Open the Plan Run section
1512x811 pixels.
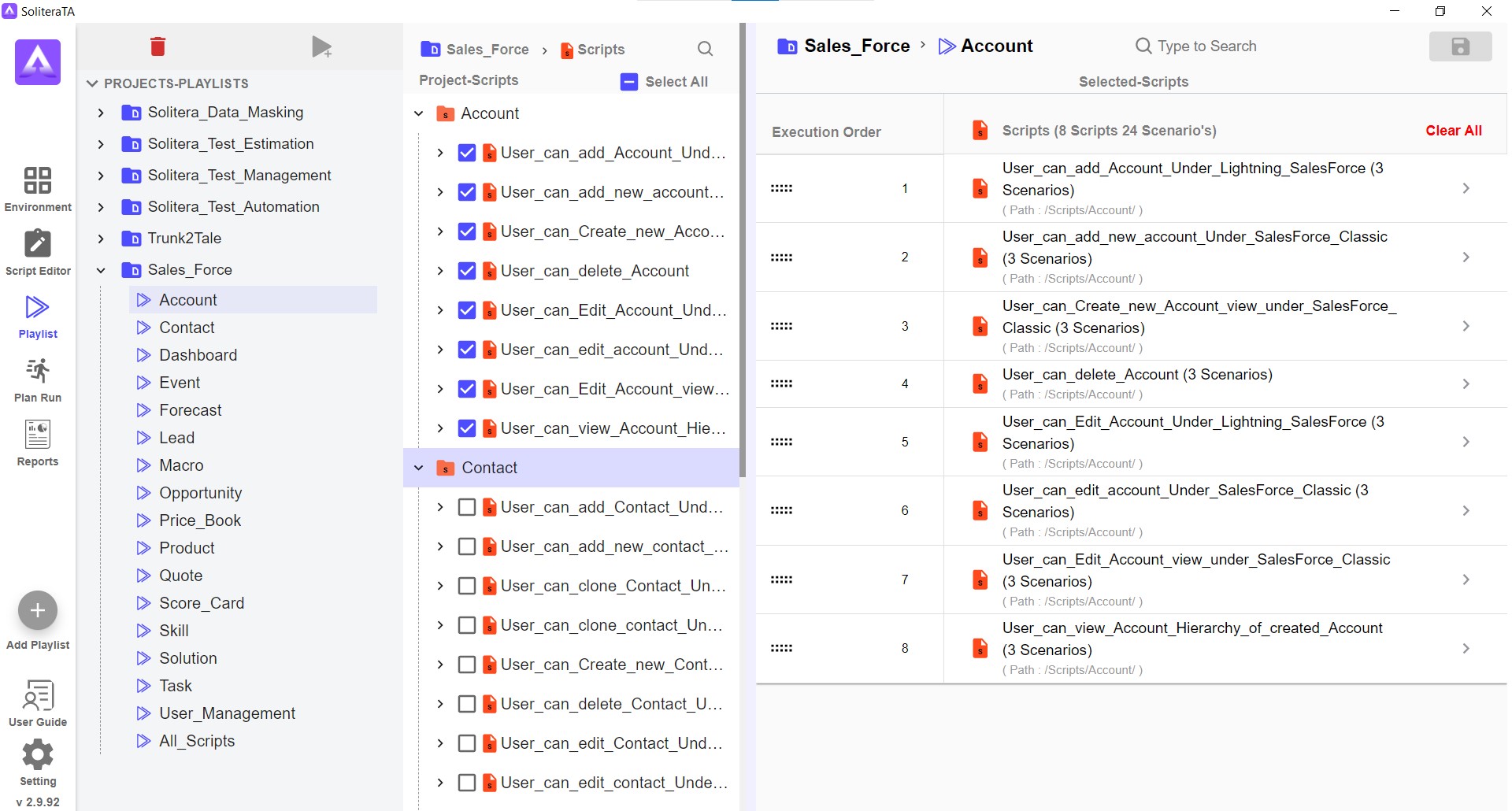click(38, 380)
